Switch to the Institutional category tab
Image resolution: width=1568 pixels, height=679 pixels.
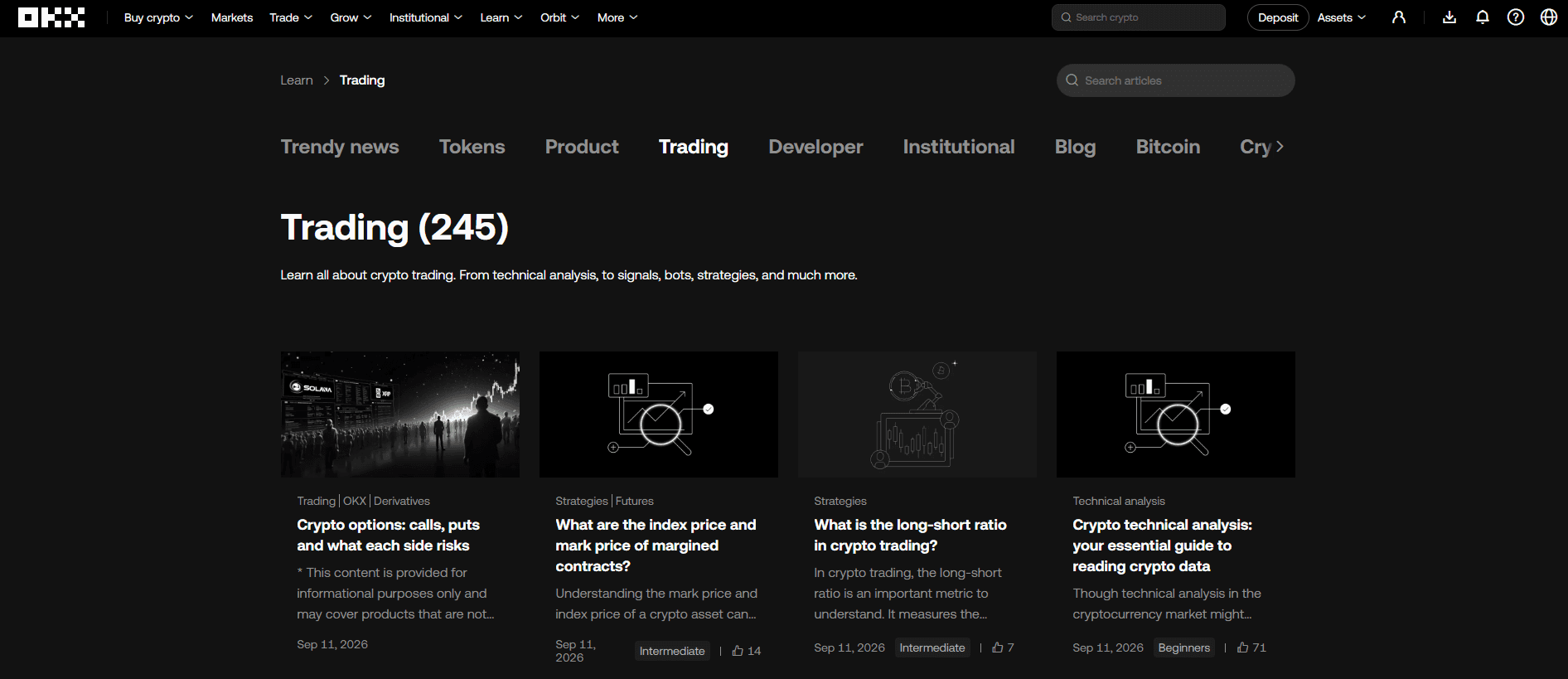tap(959, 147)
